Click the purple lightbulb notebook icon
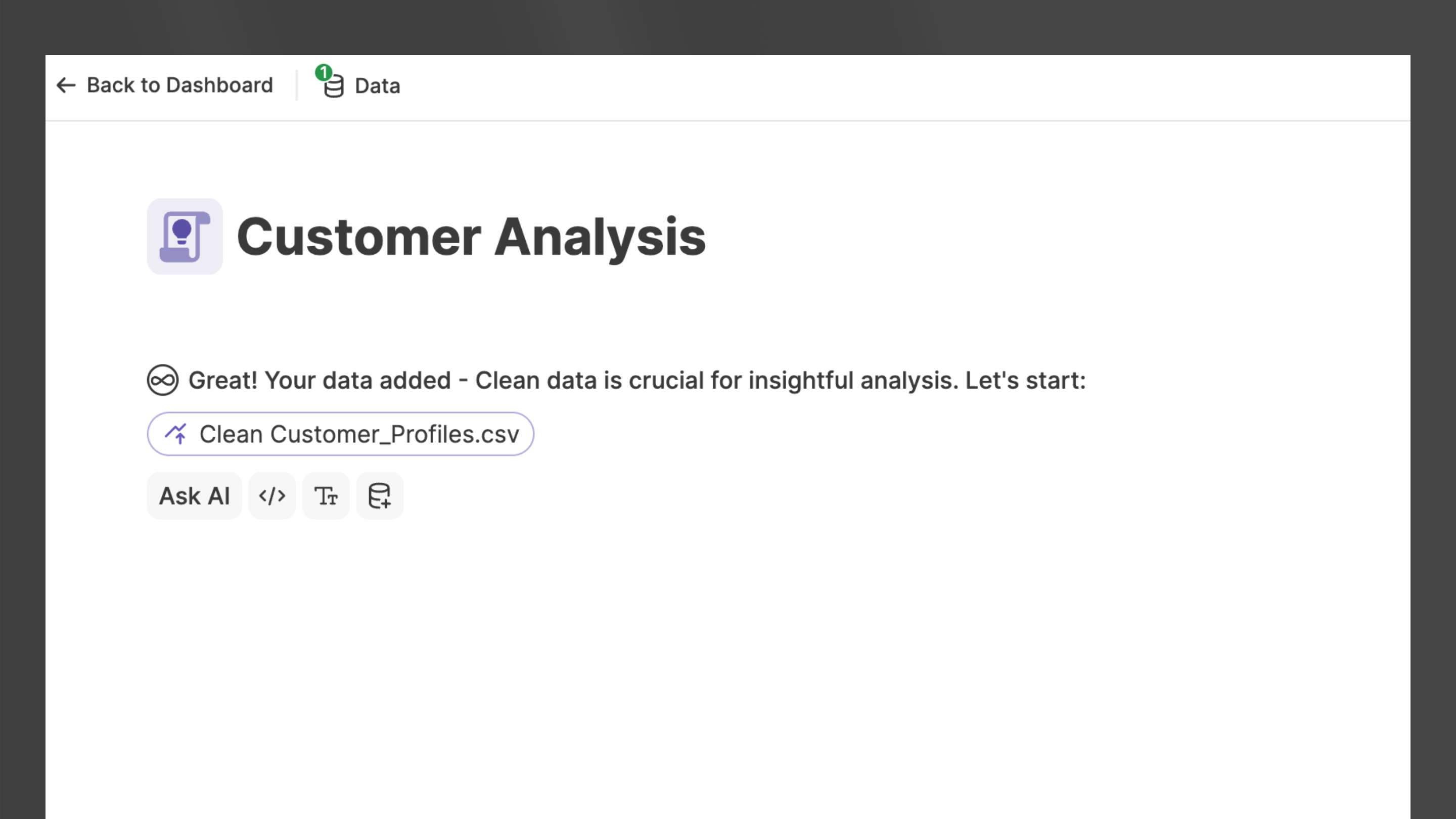Screen dimensions: 1456x819 185,236
